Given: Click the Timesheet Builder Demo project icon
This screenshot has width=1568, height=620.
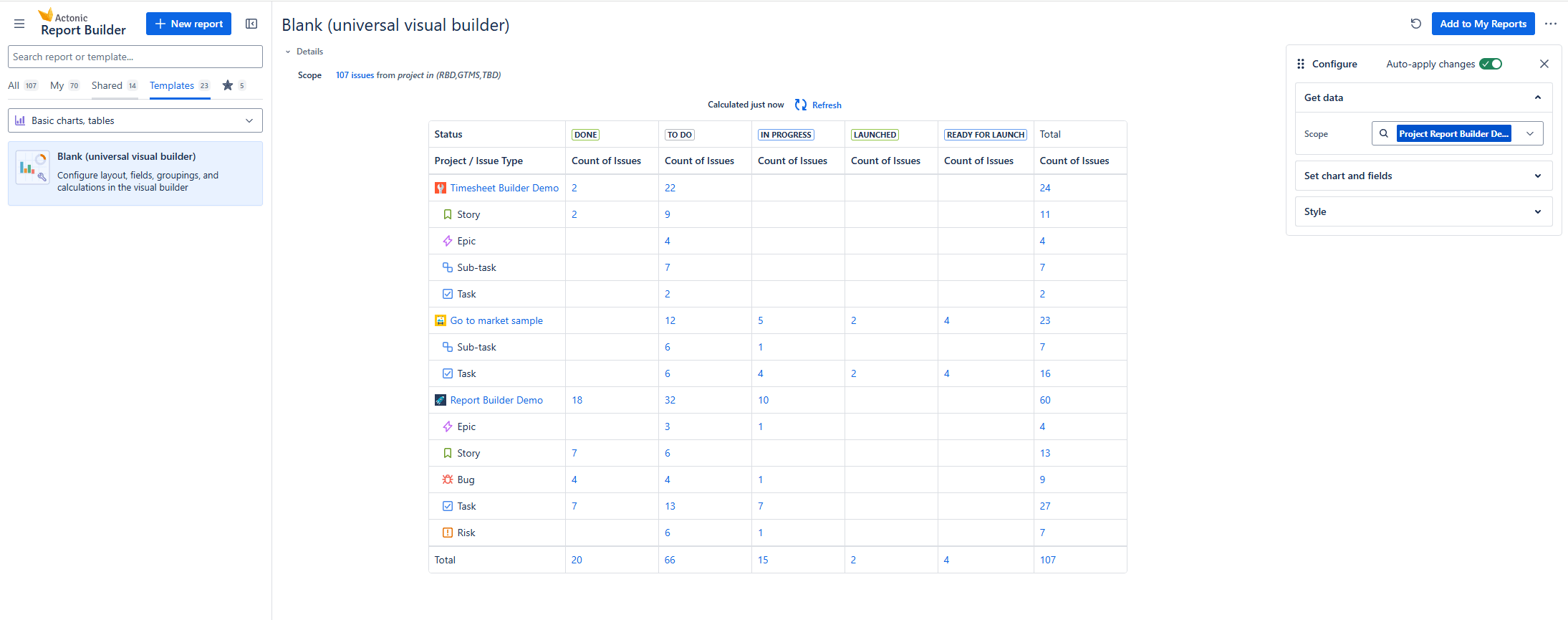Looking at the screenshot, I should 441,188.
